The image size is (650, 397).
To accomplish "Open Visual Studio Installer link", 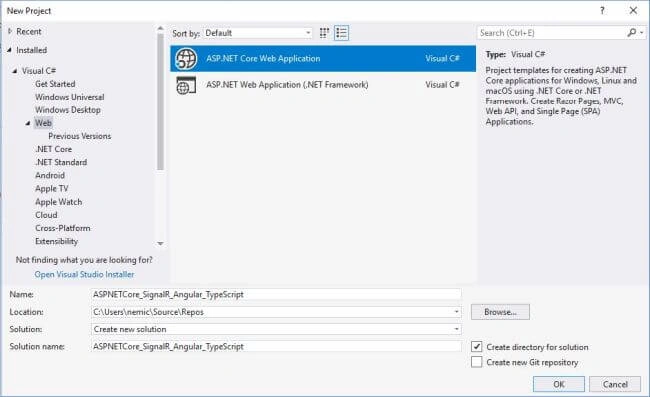I will pos(84,274).
